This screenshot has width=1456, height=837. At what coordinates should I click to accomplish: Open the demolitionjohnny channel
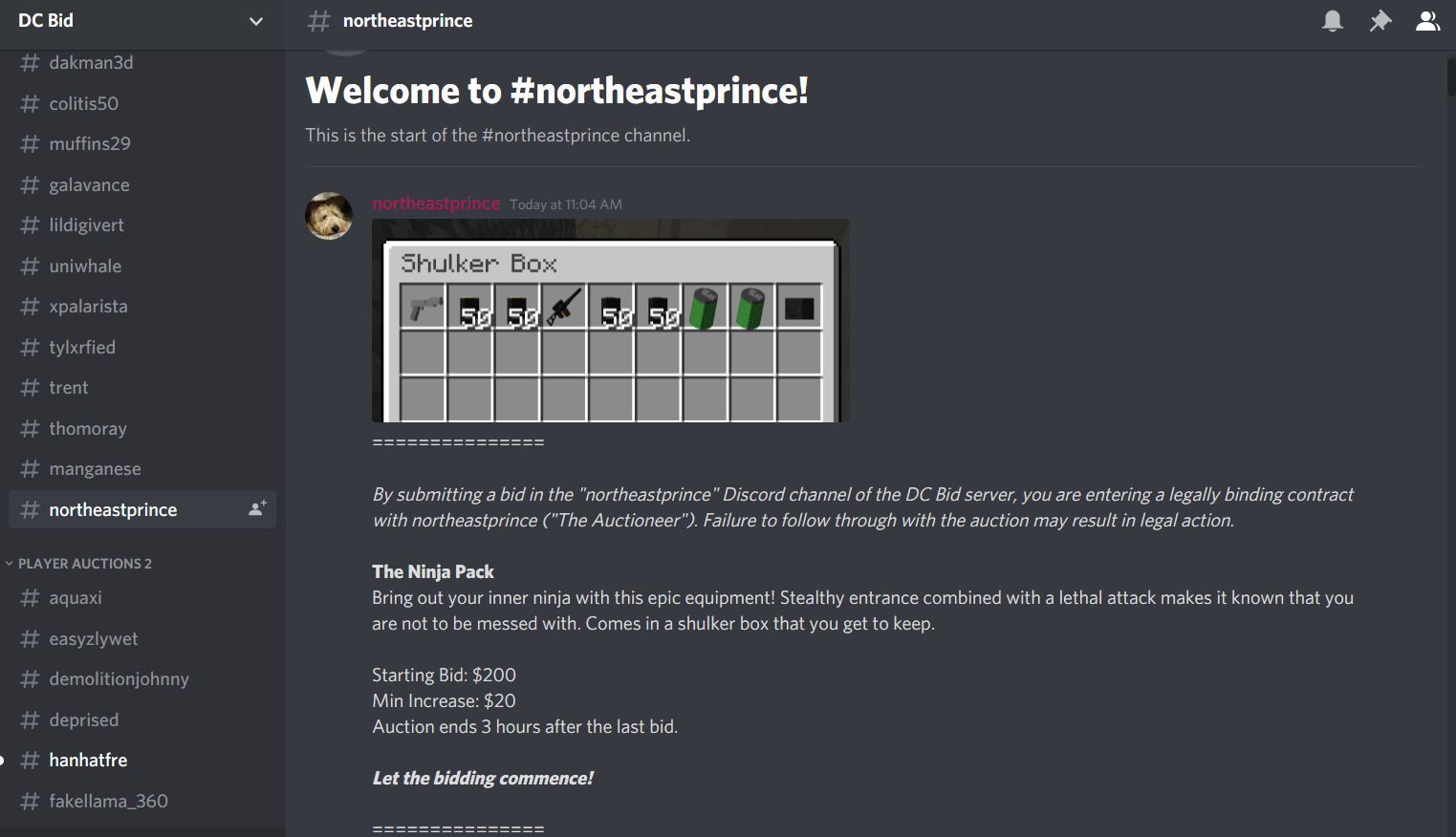pos(142,678)
